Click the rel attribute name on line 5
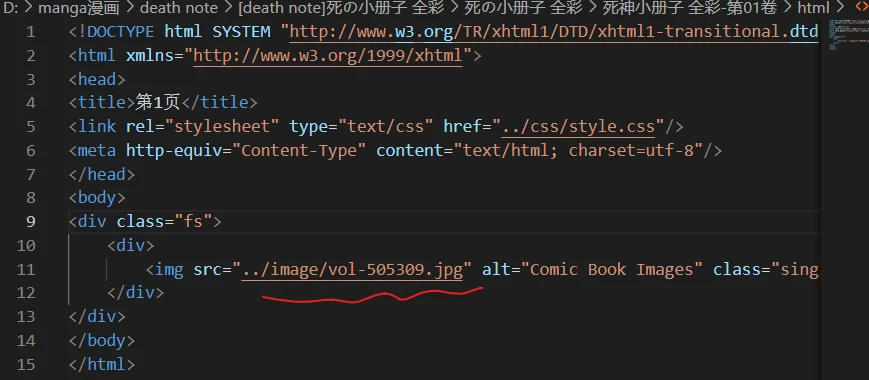 click(140, 127)
